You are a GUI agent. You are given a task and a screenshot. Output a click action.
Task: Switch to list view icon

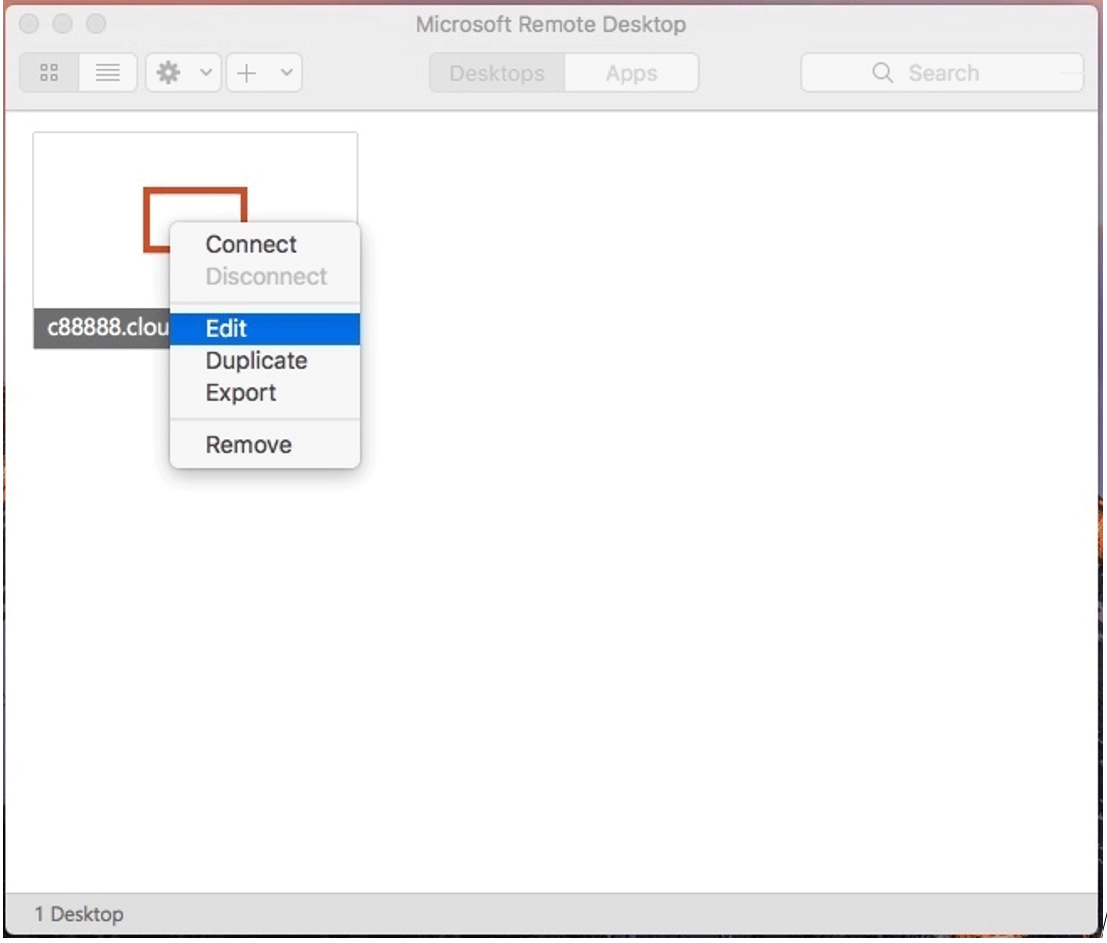point(107,73)
